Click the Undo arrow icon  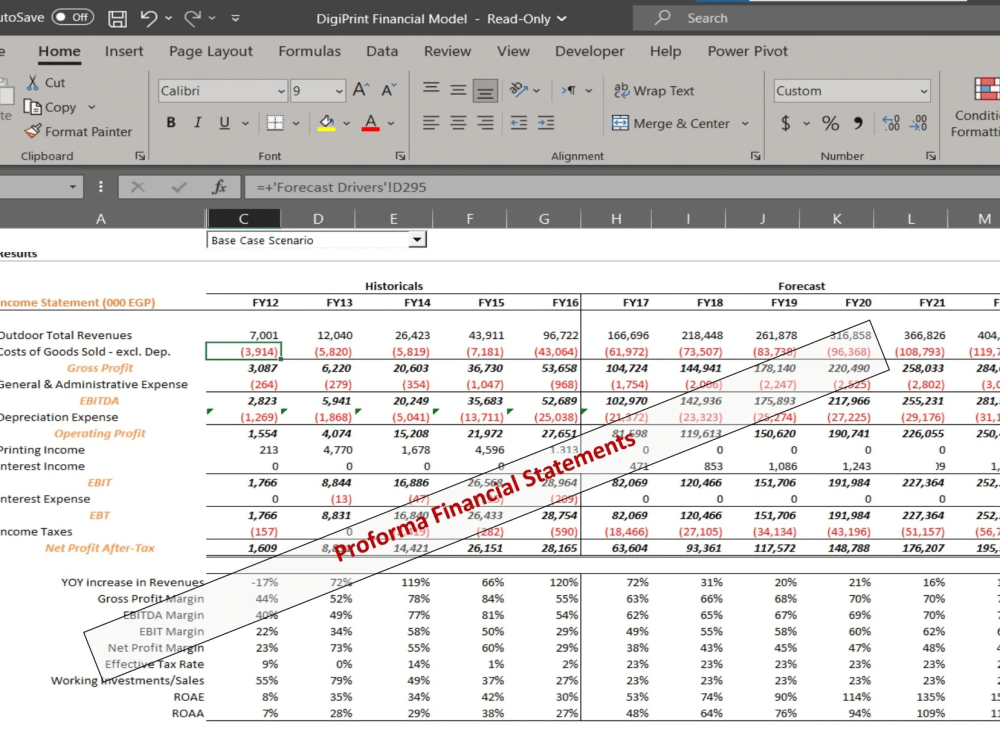point(149,18)
